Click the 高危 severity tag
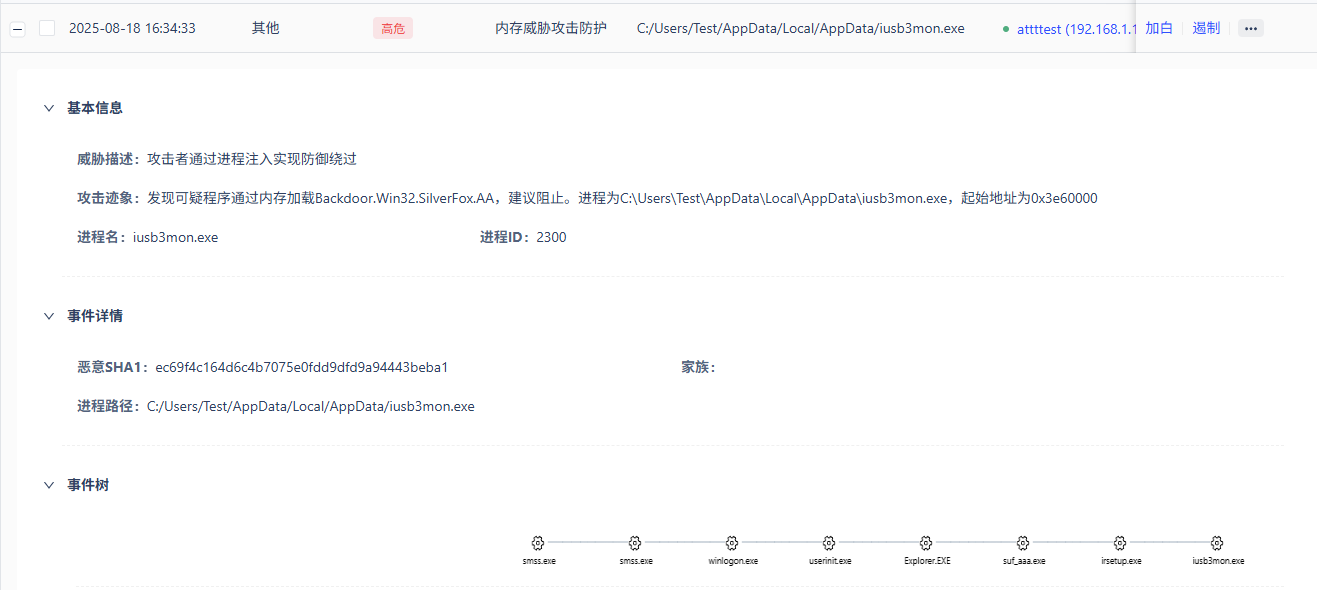 point(393,29)
